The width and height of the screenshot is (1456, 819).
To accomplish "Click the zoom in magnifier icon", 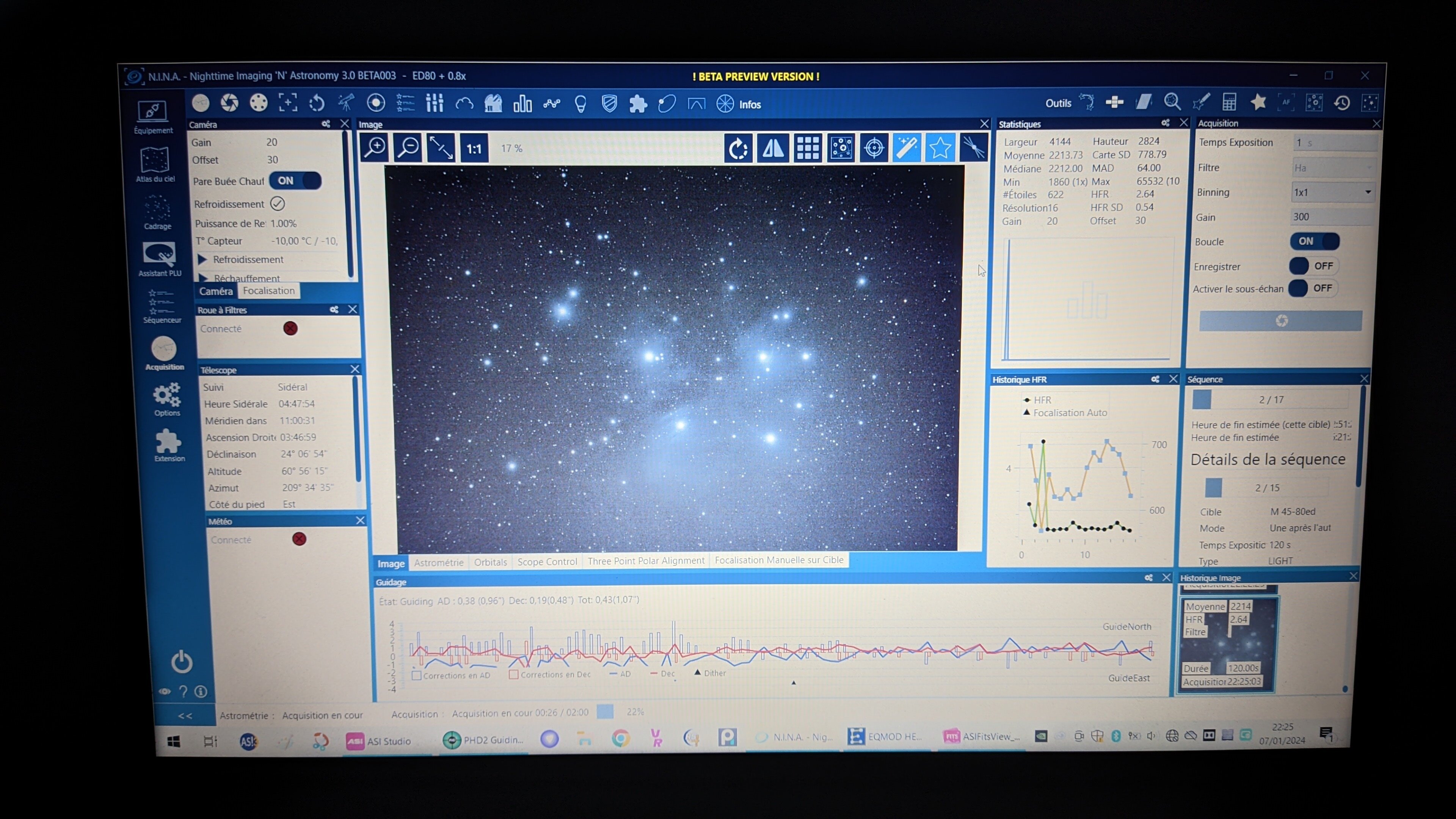I will click(x=375, y=148).
